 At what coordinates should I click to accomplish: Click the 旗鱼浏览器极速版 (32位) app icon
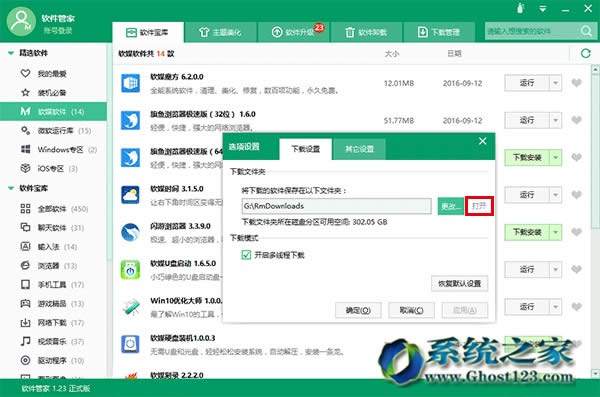tap(130, 120)
